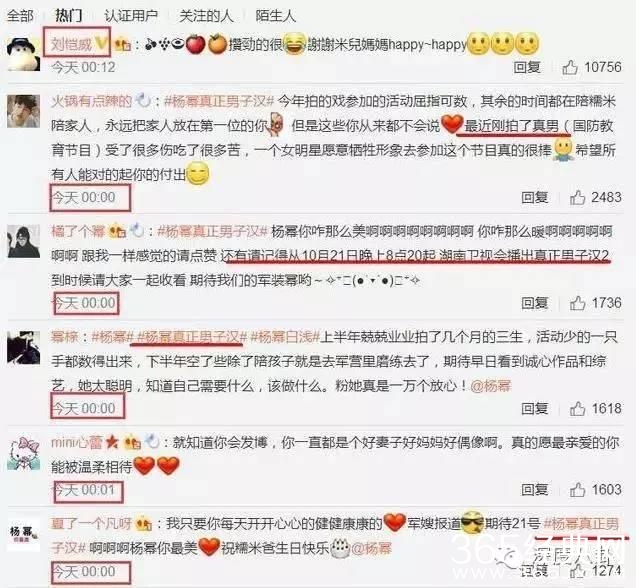The width and height of the screenshot is (636, 588).
Task: Click thumbs-up icon showing 2483 likes
Action: point(577,197)
